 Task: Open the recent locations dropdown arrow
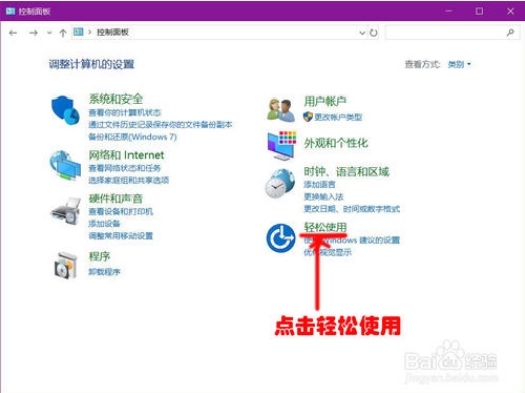(50, 33)
